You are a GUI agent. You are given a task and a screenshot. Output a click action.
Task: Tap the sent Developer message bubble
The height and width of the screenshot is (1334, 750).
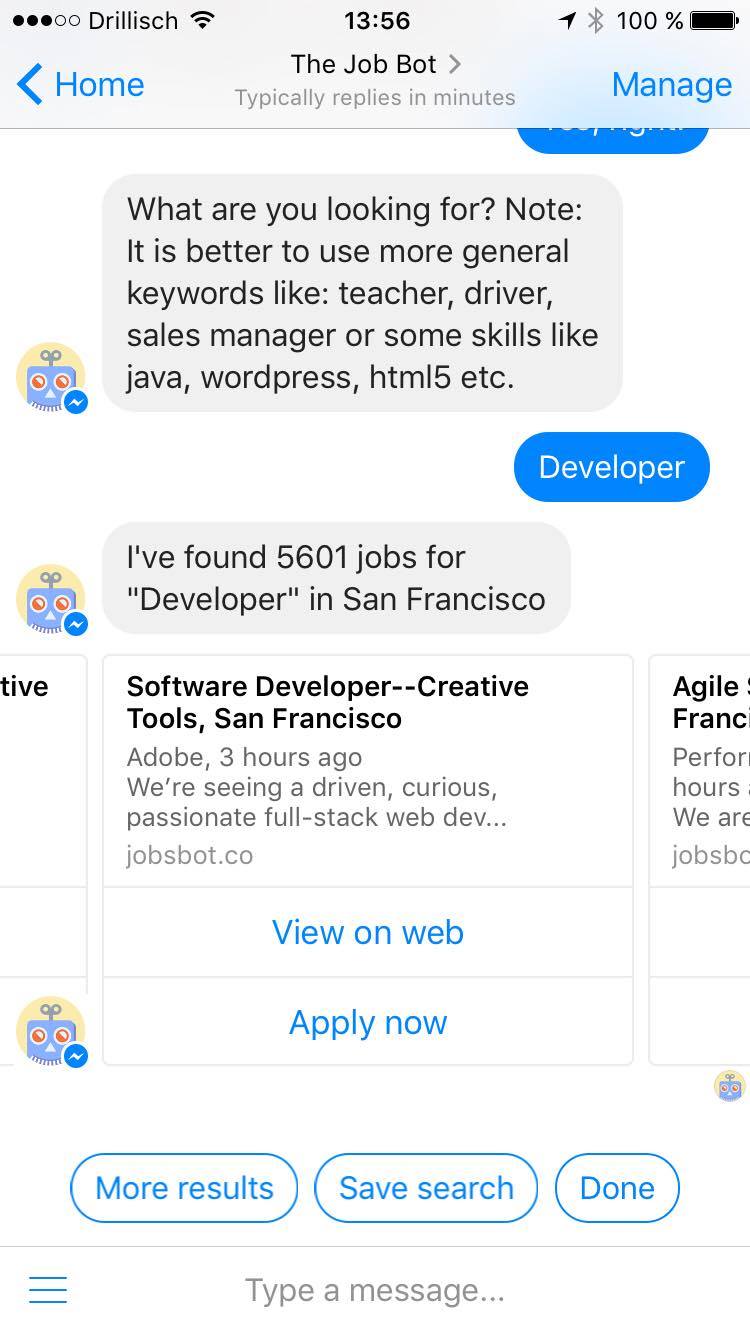tap(611, 467)
